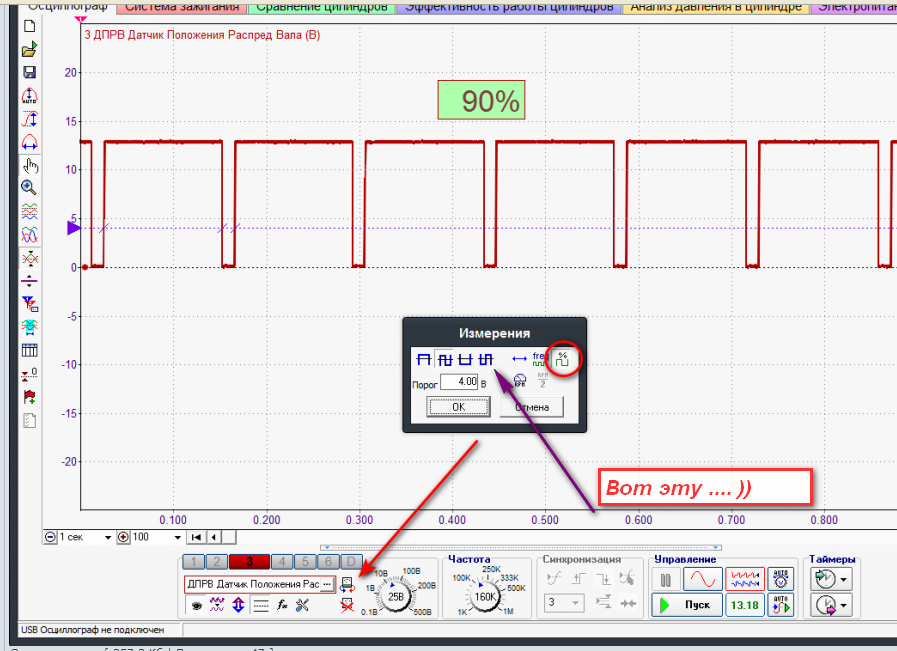Screen dimensions: 897x651
Task: Click the overlaid sine waves icon
Action: pos(30,235)
